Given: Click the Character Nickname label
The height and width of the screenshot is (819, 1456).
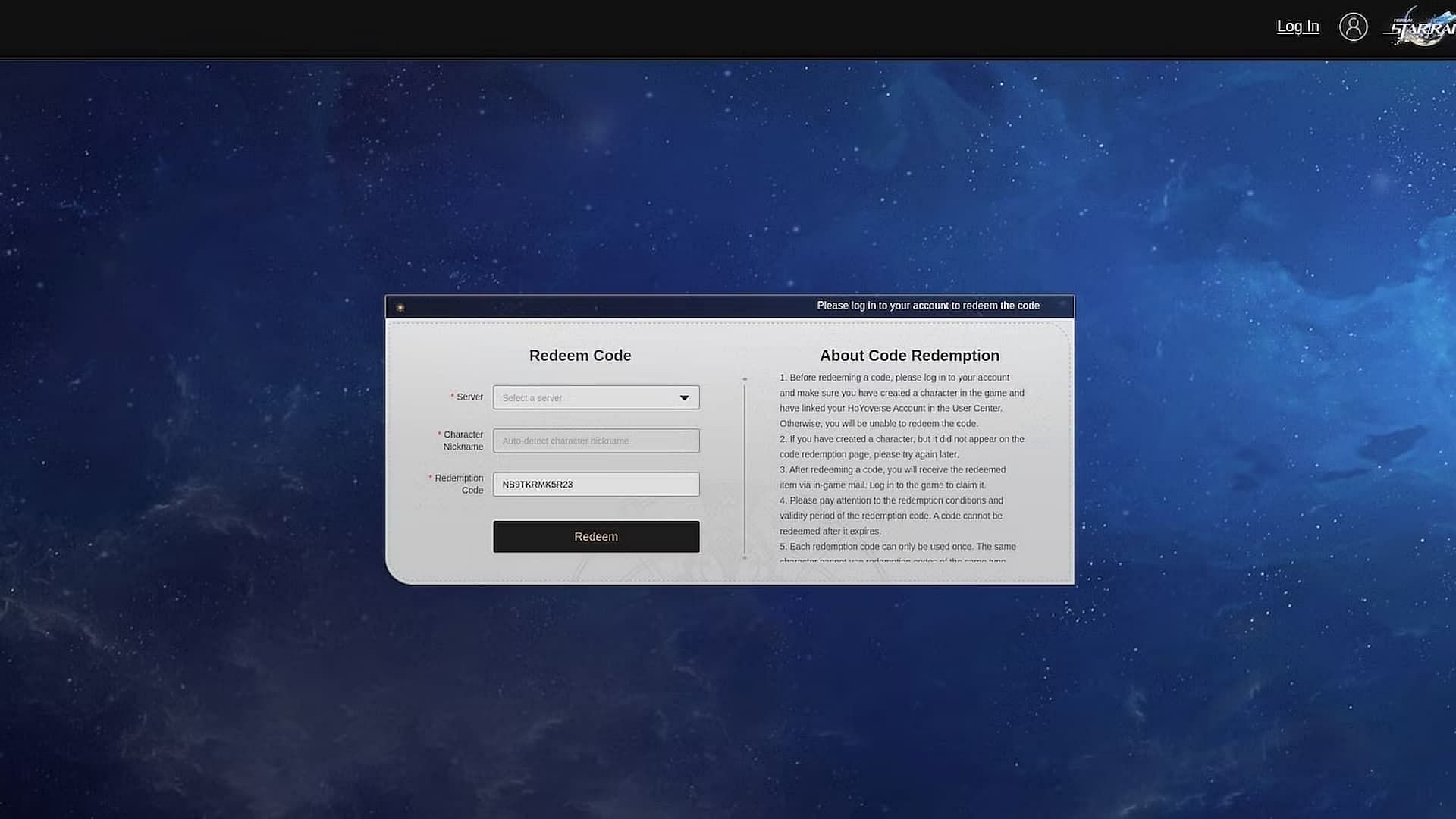Looking at the screenshot, I should click(463, 441).
